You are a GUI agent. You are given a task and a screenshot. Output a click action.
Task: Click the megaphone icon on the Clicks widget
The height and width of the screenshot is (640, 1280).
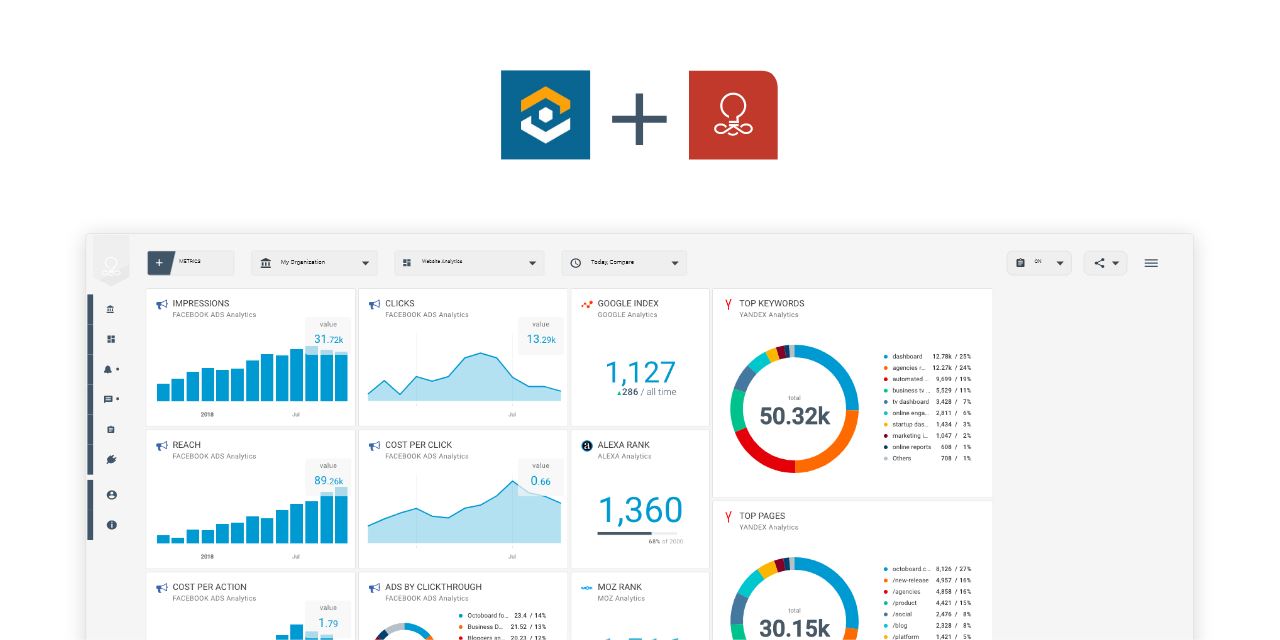tap(375, 304)
